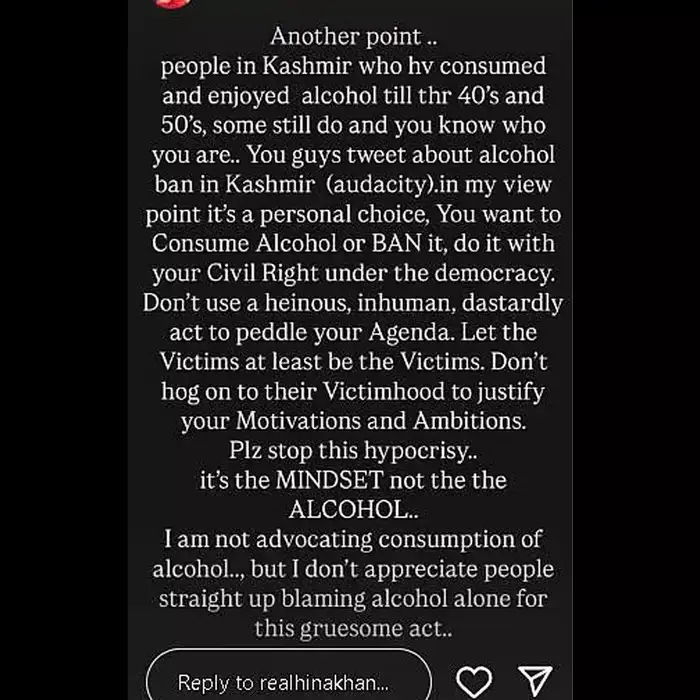Screen dimensions: 700x700
Task: Click the 'Reply to realhinakhan...' message field
Action: 289,683
